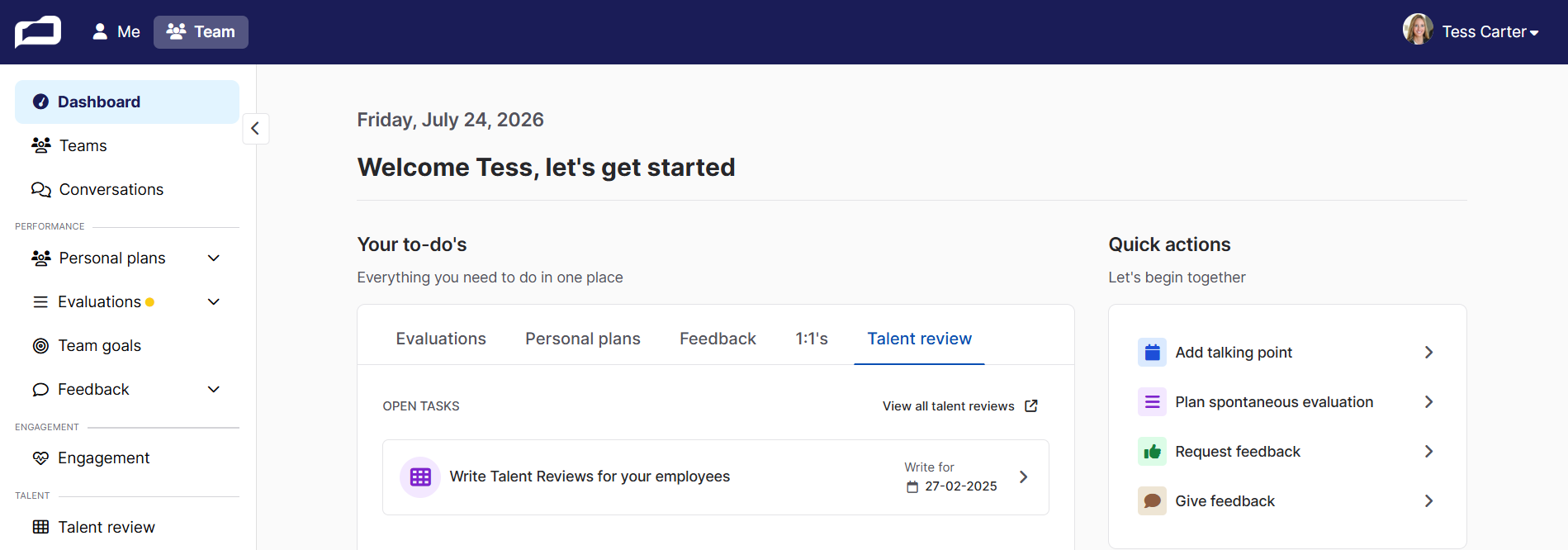This screenshot has height=550, width=1568.
Task: Click the purple grid icon on talent review task
Action: click(x=420, y=477)
